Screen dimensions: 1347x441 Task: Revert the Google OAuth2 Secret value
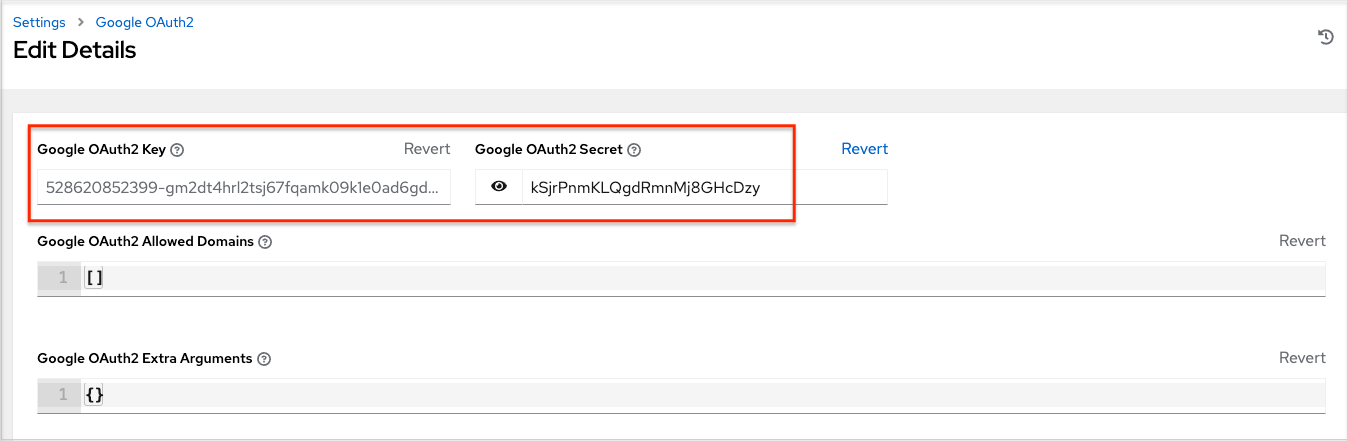[x=864, y=149]
